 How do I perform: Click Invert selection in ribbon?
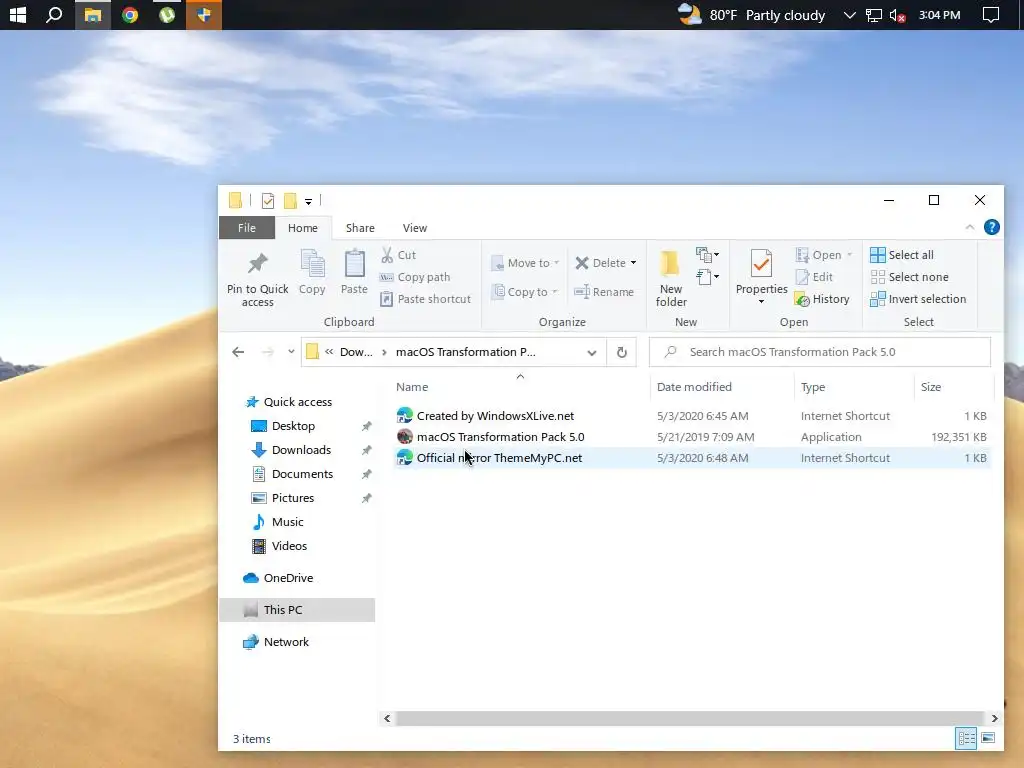918,299
